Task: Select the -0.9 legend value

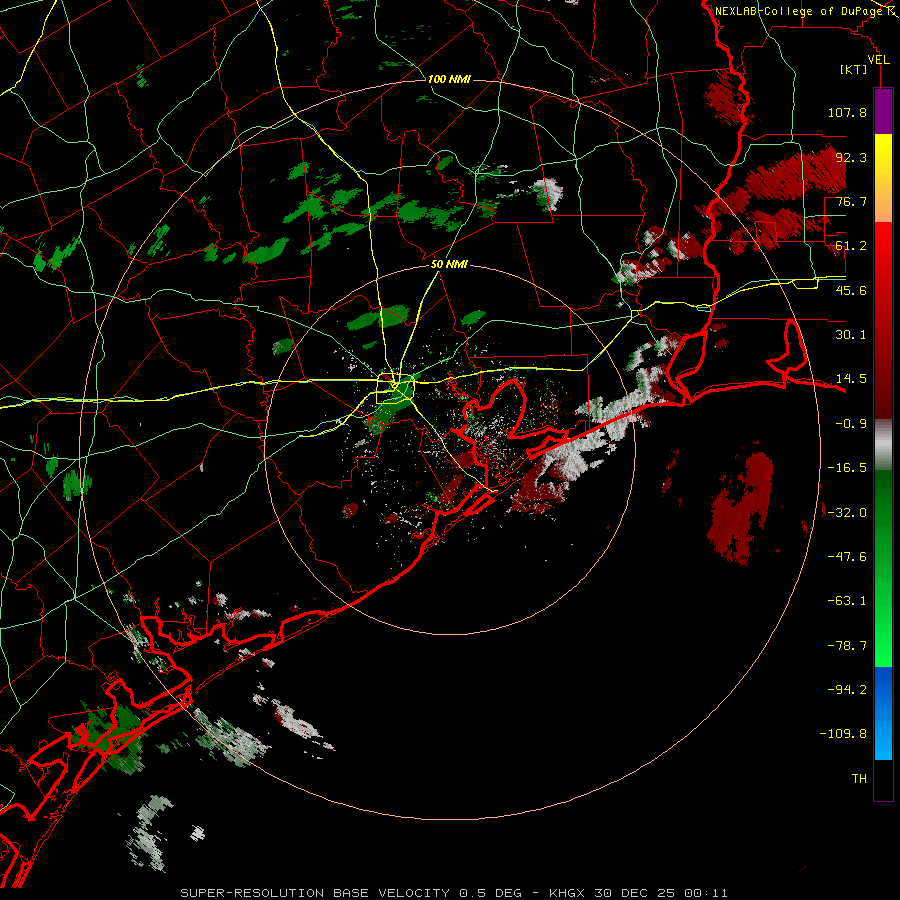Action: point(851,424)
